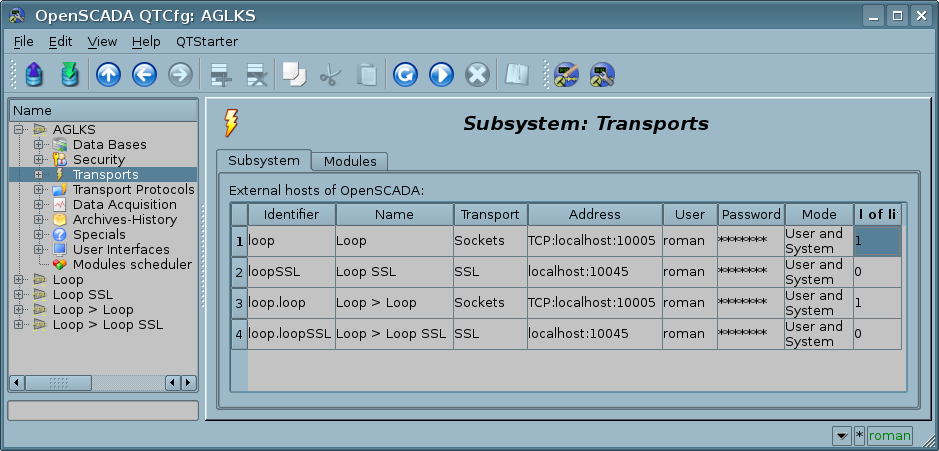Click the Address cell of loopSSL row
Screen dimensions: 939x451
click(x=594, y=272)
